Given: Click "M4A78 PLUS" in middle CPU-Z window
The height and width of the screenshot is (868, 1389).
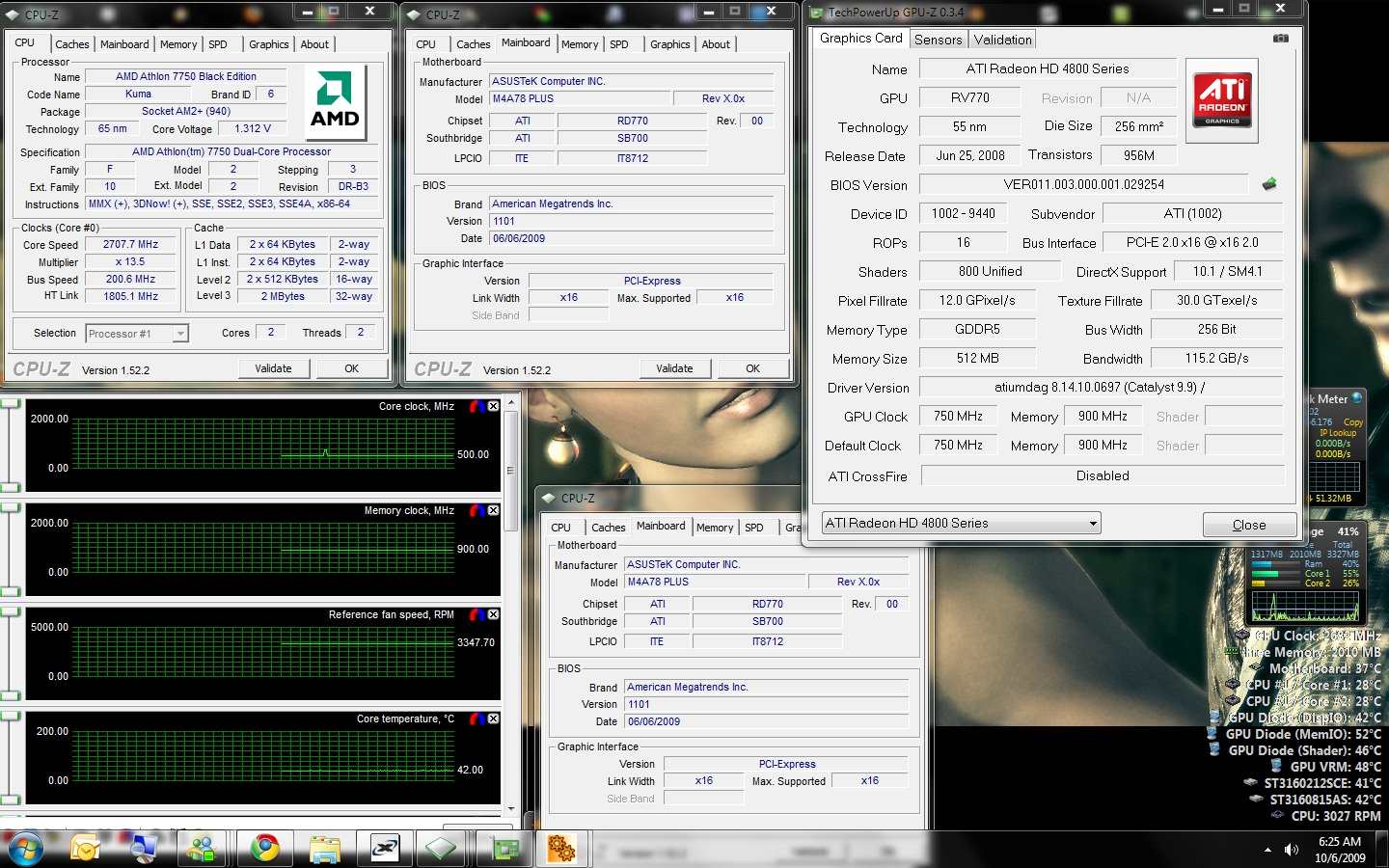Looking at the screenshot, I should tap(578, 98).
